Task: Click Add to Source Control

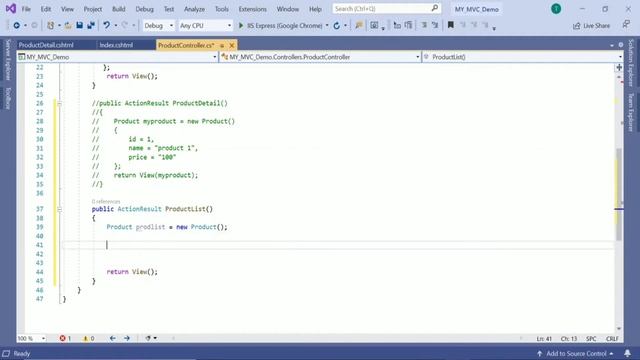Action: [x=575, y=353]
